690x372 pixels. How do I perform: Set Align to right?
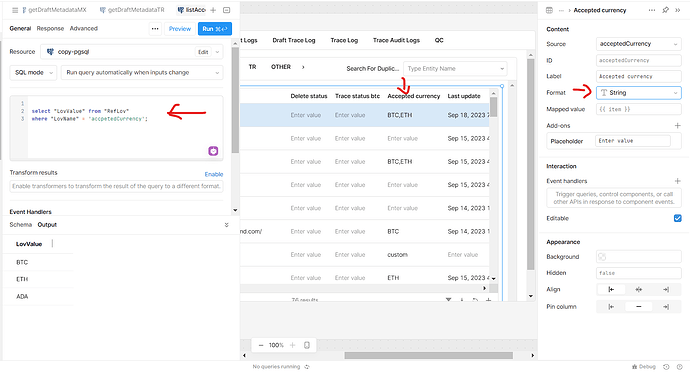(x=666, y=289)
